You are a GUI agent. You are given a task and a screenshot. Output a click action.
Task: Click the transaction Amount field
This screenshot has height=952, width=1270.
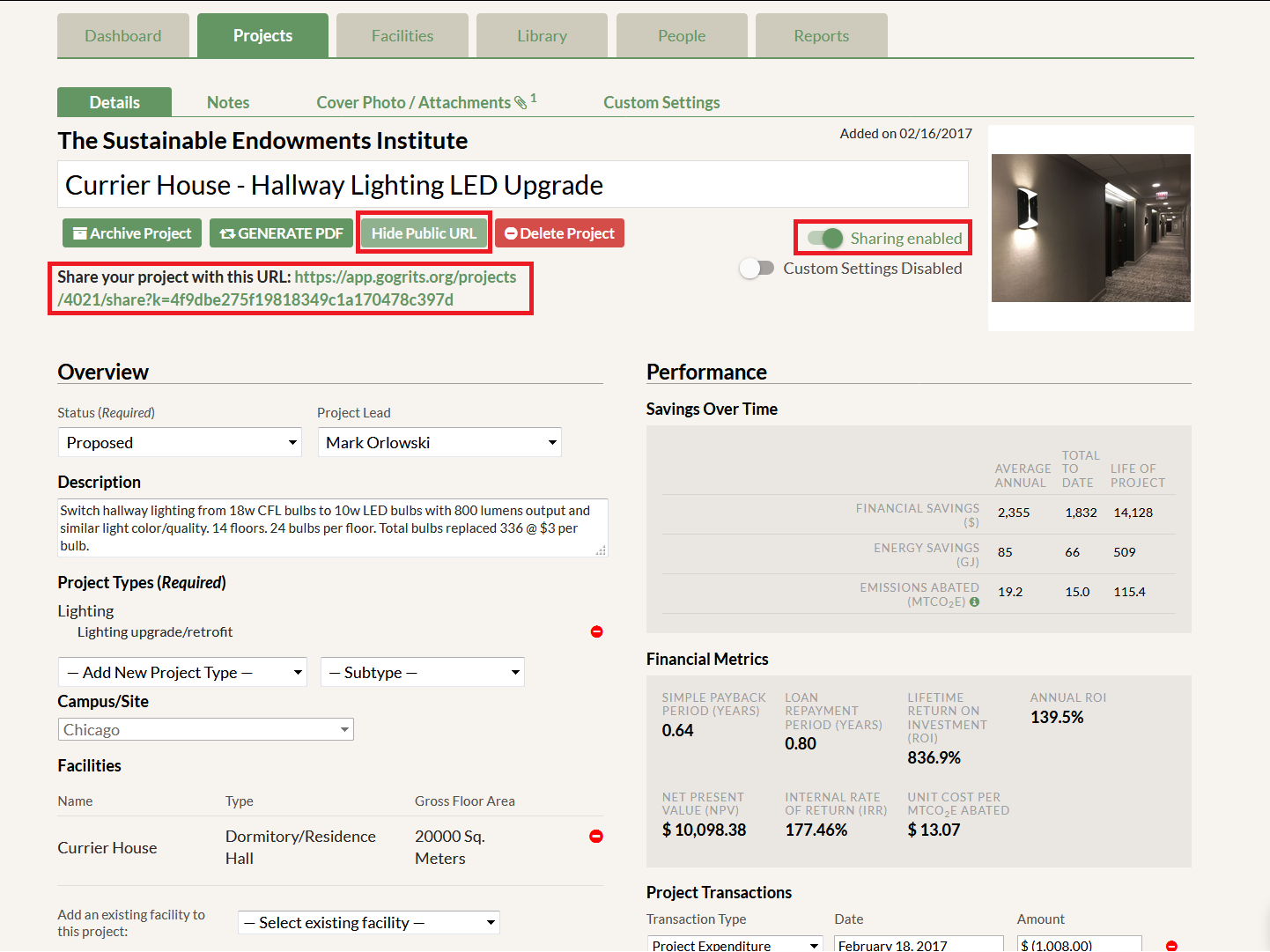coord(1080,944)
